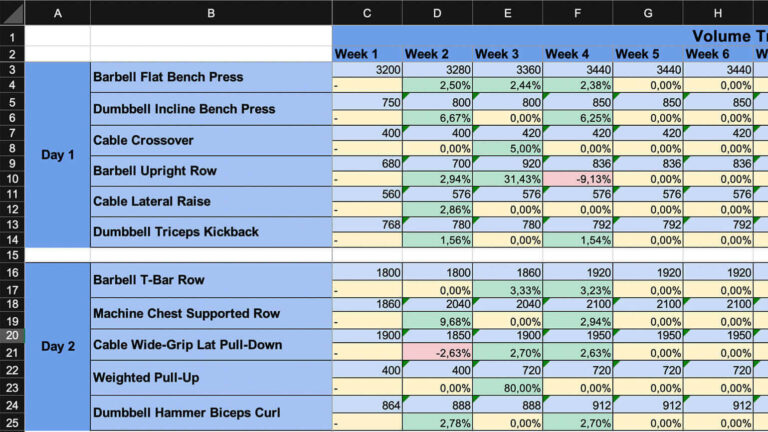Click the Cable Crossover exercise cell
Viewport: 768px width, 432px height.
pos(211,140)
